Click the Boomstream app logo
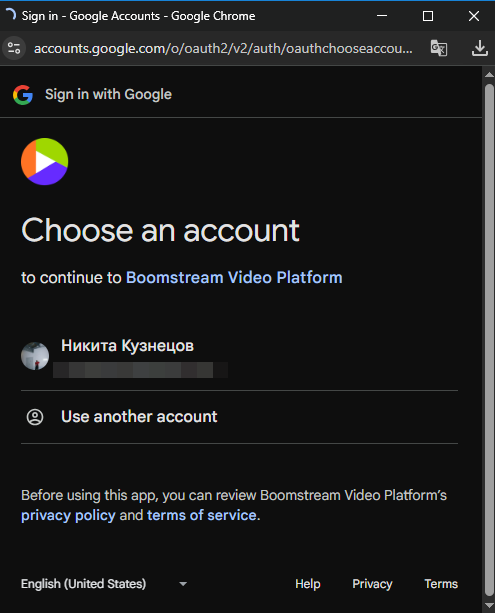This screenshot has width=495, height=613. [45, 161]
